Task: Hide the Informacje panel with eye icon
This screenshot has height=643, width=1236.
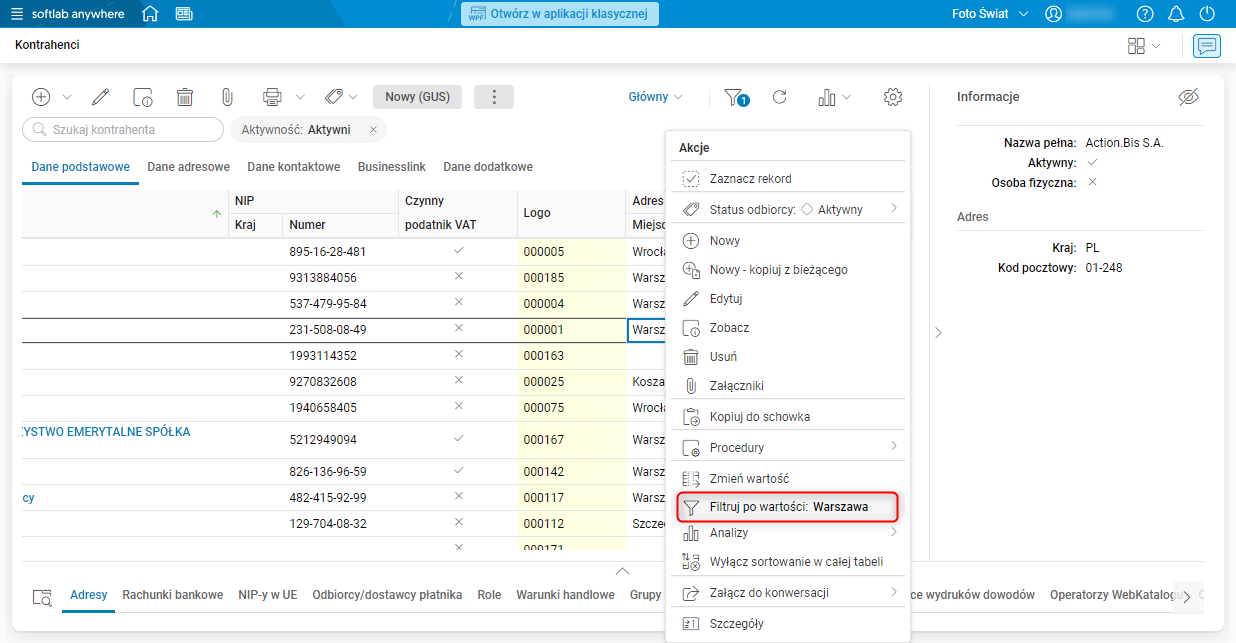Action: tap(1187, 97)
